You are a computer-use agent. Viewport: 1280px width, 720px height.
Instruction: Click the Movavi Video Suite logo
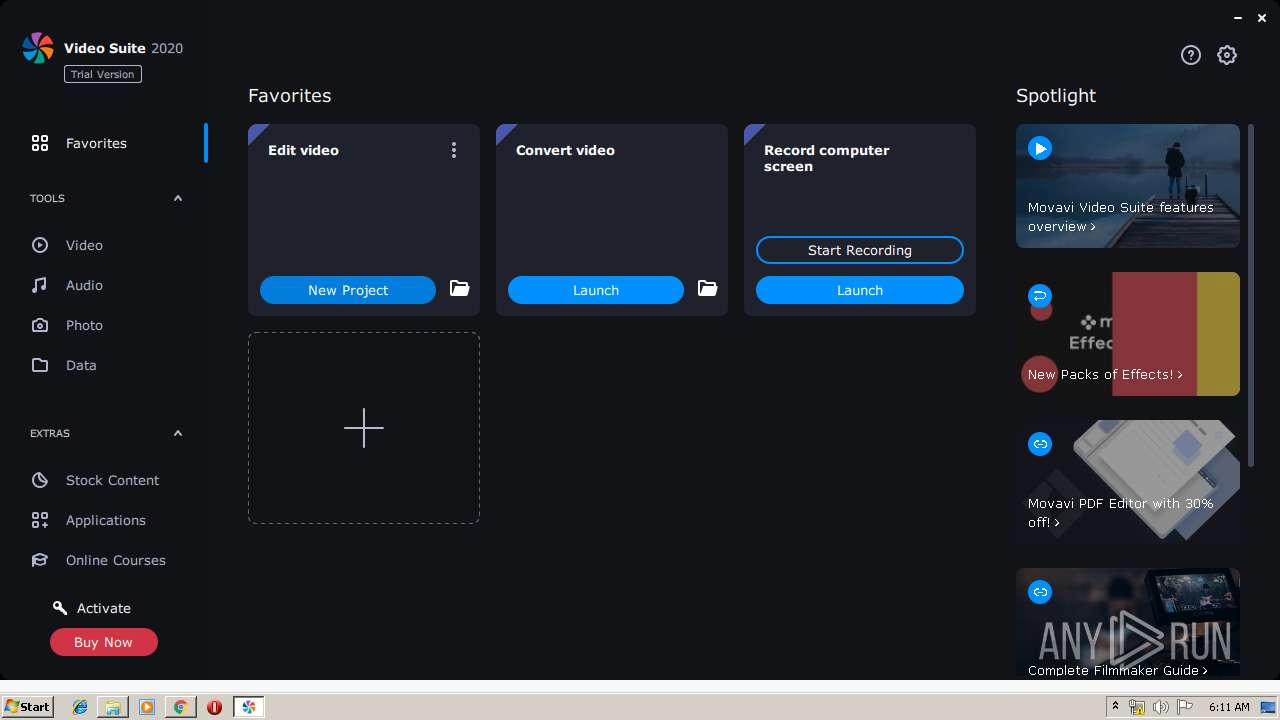pos(38,48)
